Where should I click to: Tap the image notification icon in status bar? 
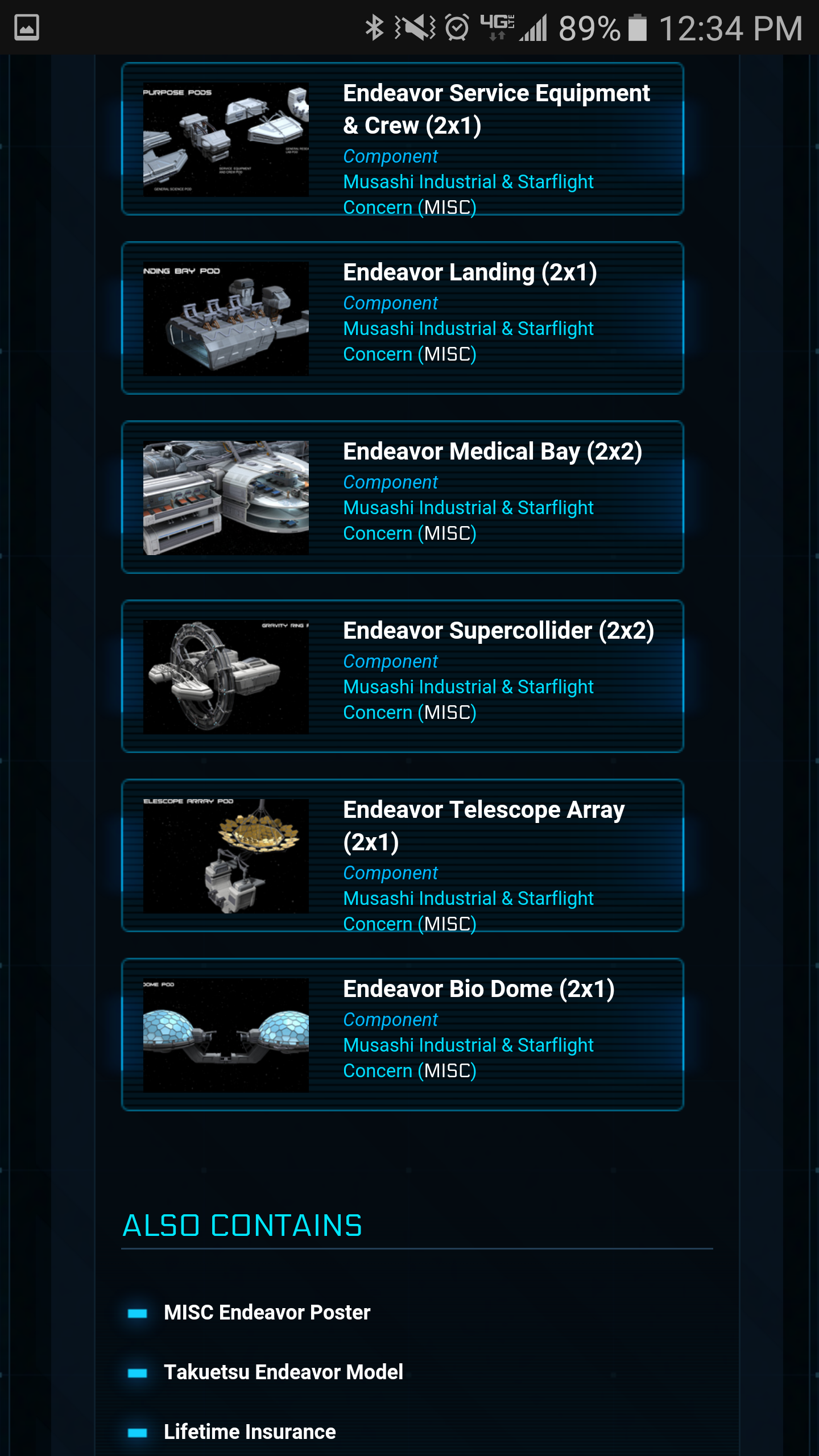(27, 27)
